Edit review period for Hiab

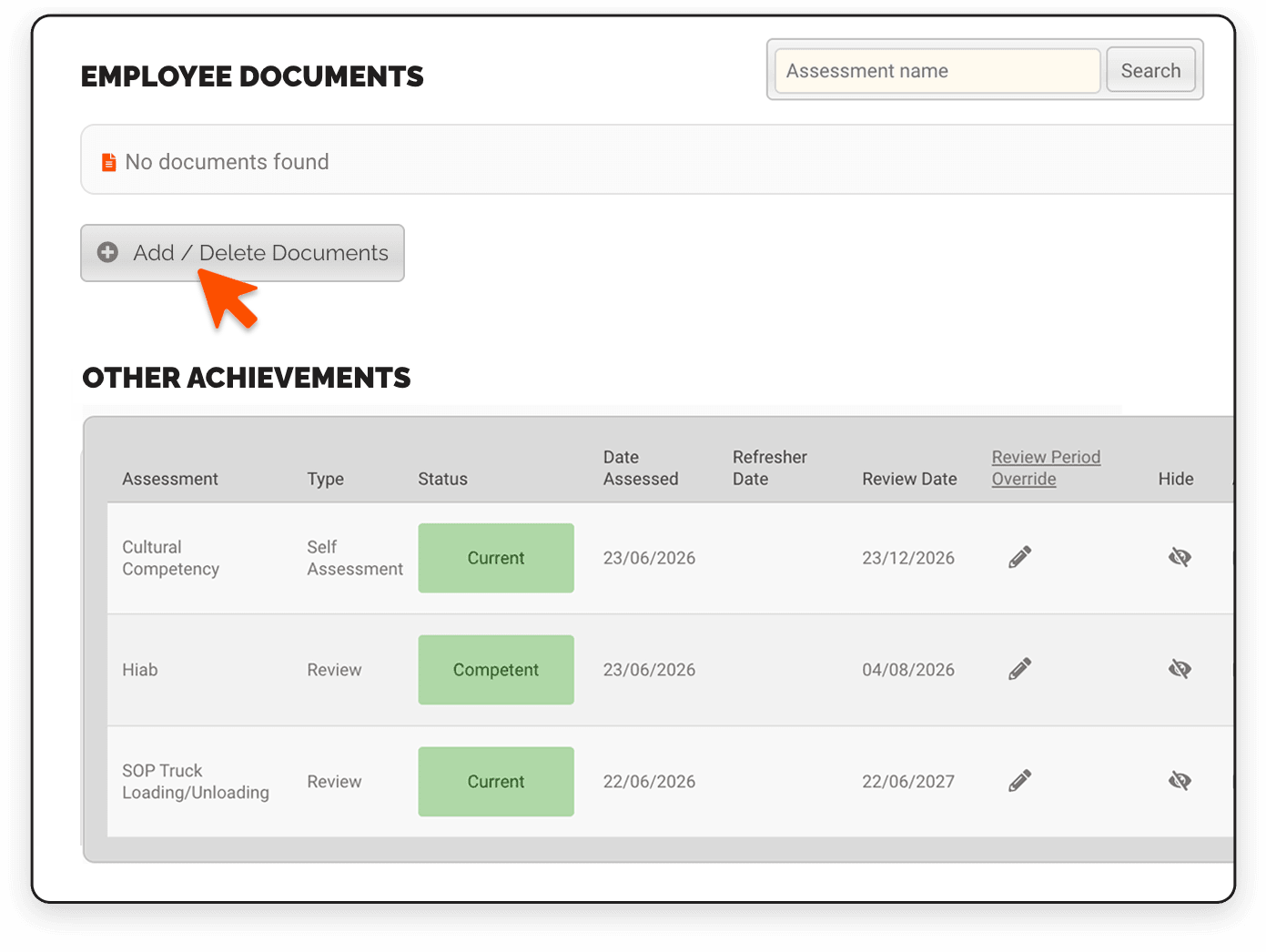pyautogui.click(x=1020, y=669)
